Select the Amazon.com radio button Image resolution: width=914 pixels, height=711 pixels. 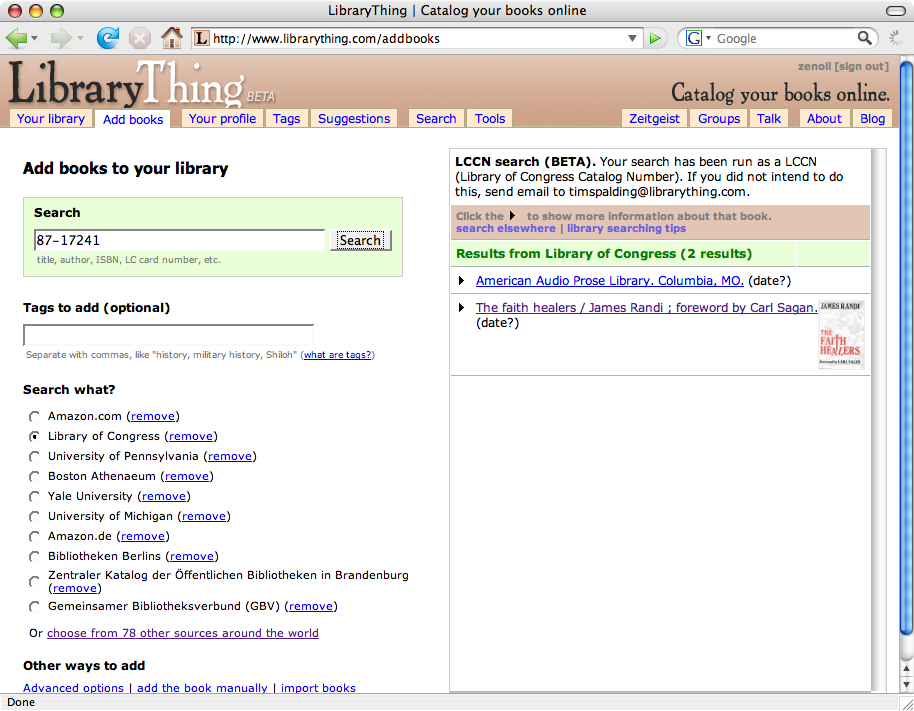34,416
